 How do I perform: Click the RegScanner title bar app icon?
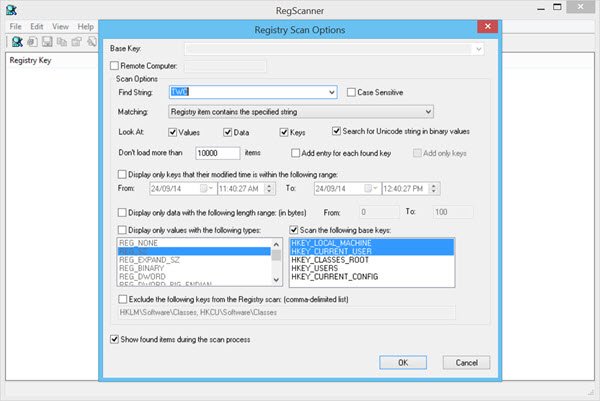pyautogui.click(x=11, y=10)
